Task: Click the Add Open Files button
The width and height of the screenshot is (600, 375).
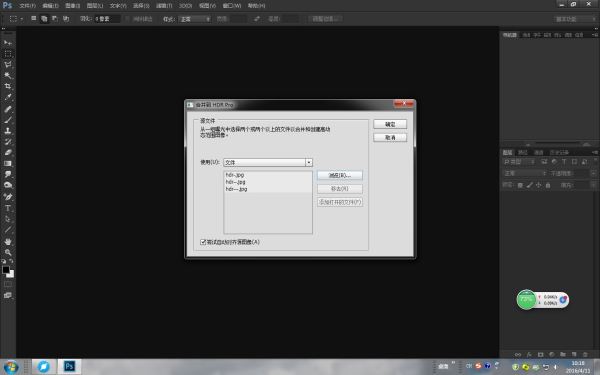Action: pyautogui.click(x=340, y=202)
